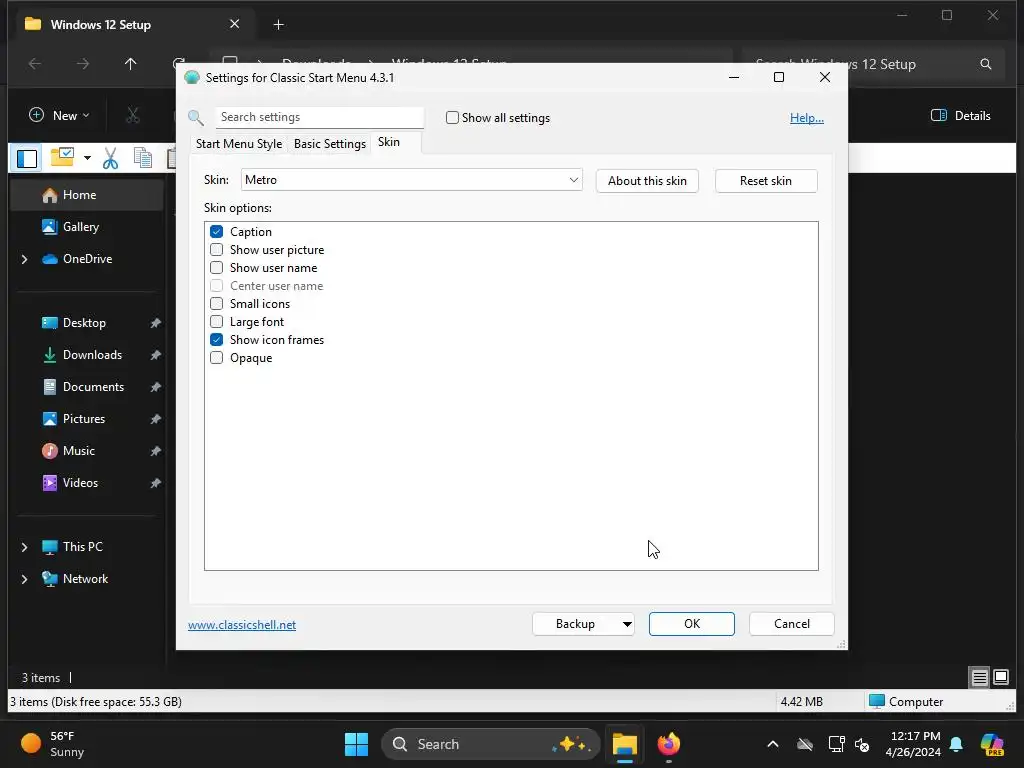Click the search magnifier icon in Explorer search box
1024x768 pixels.
click(x=986, y=64)
